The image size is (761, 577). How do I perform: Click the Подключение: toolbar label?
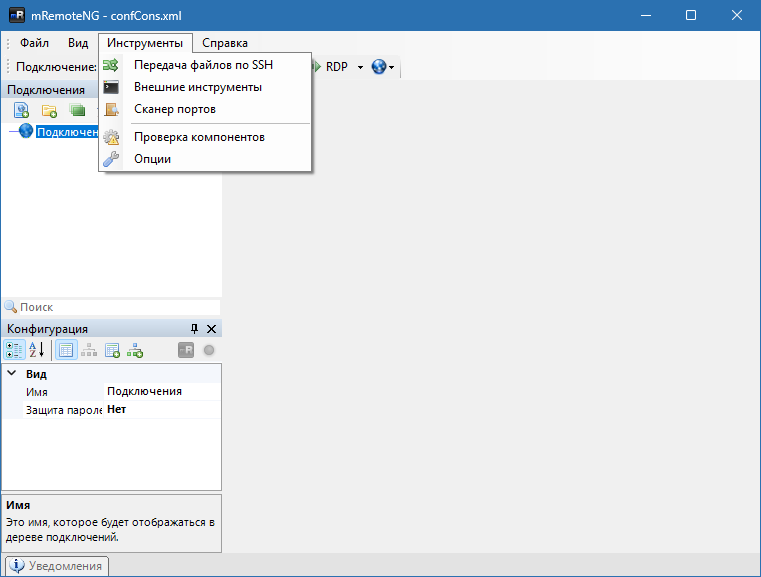(56, 67)
